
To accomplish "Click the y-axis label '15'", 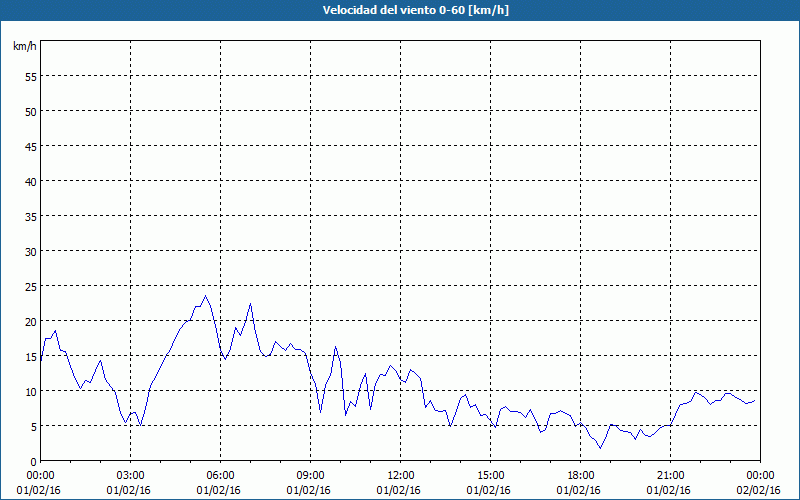I will click(x=31, y=356).
